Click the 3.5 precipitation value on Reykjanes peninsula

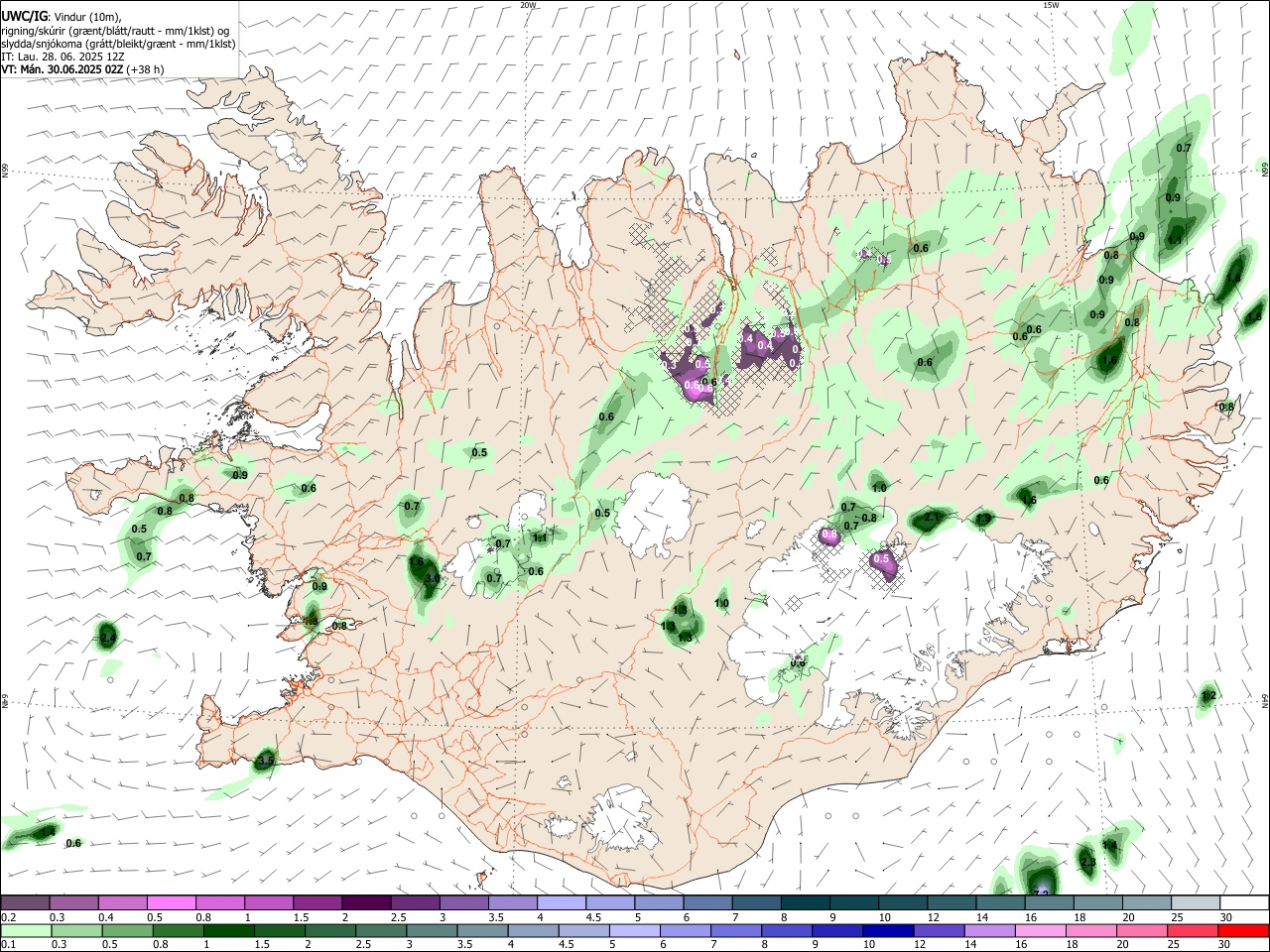(265, 762)
